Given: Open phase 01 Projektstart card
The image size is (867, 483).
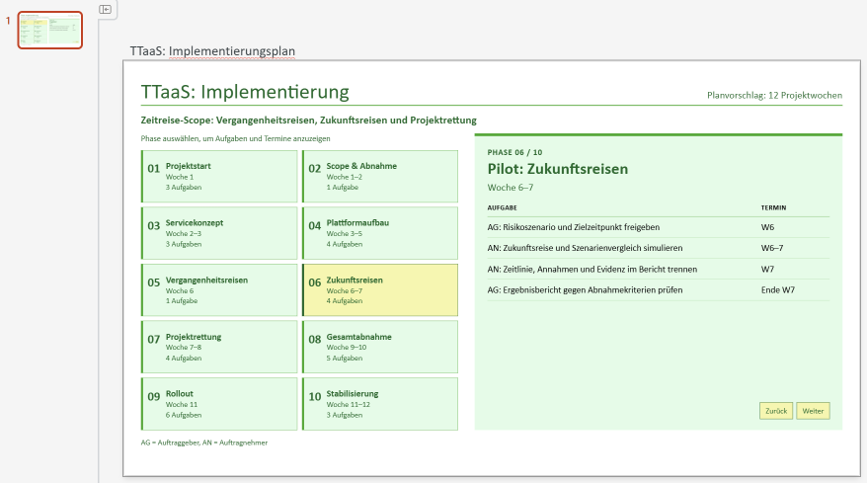Looking at the screenshot, I should pyautogui.click(x=219, y=176).
